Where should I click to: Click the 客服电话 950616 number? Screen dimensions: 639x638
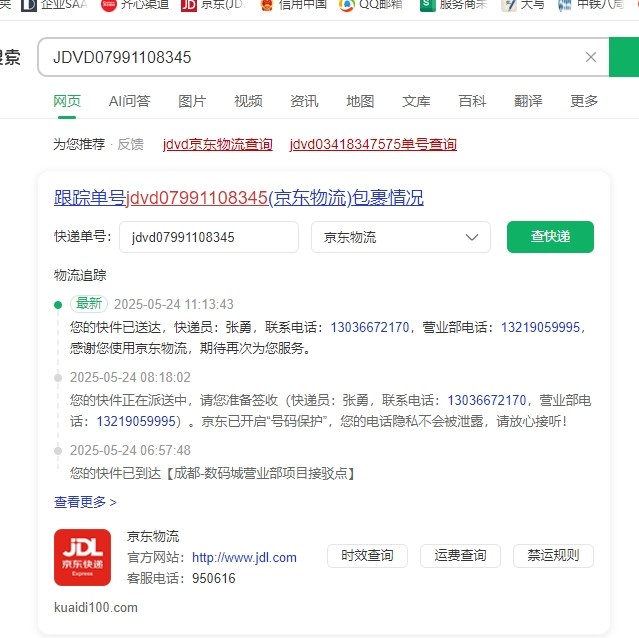[214, 578]
